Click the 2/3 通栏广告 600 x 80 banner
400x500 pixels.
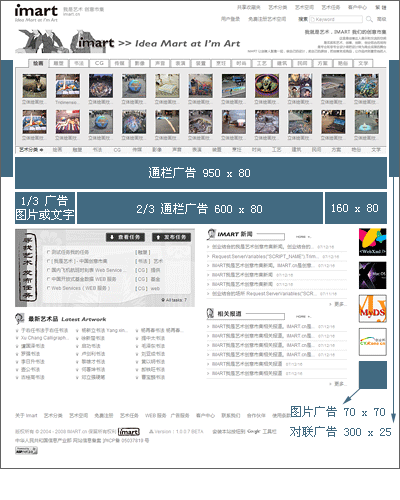[200, 208]
